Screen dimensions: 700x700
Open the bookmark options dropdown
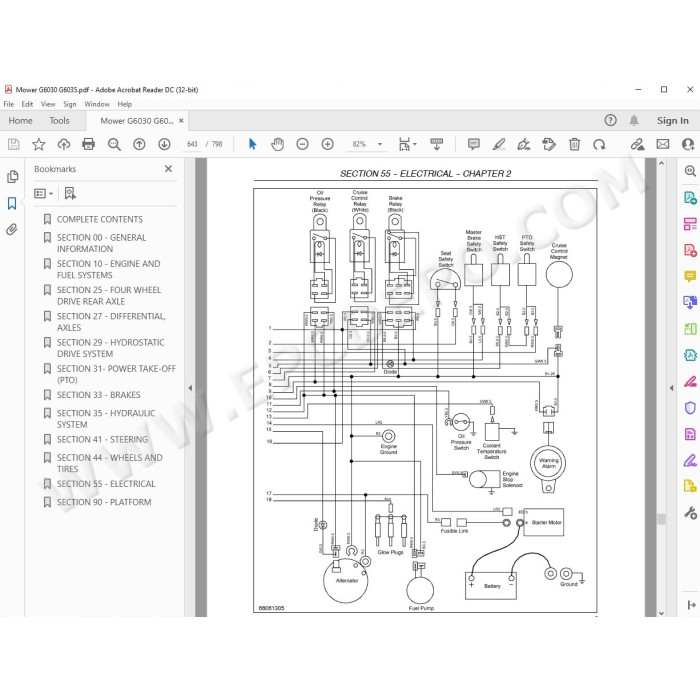tap(44, 193)
